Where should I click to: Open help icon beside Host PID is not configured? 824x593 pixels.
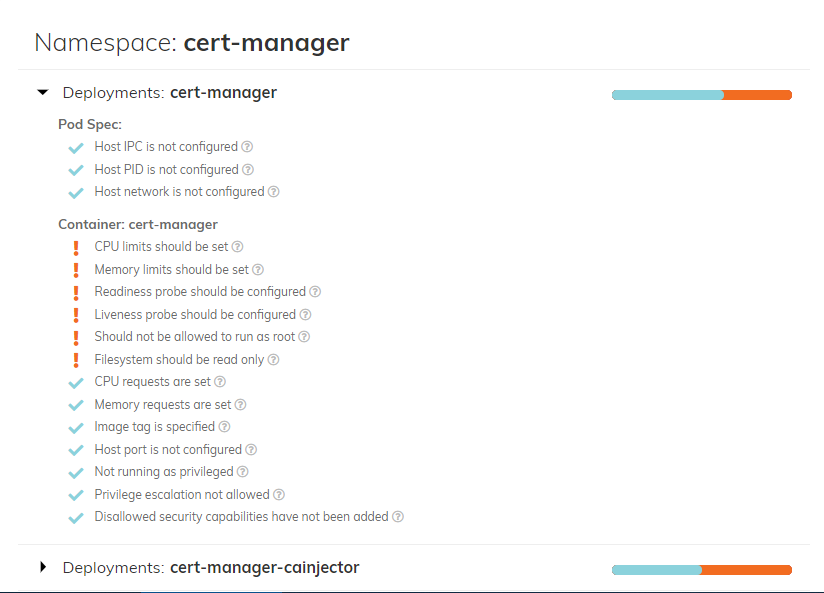[x=248, y=169]
